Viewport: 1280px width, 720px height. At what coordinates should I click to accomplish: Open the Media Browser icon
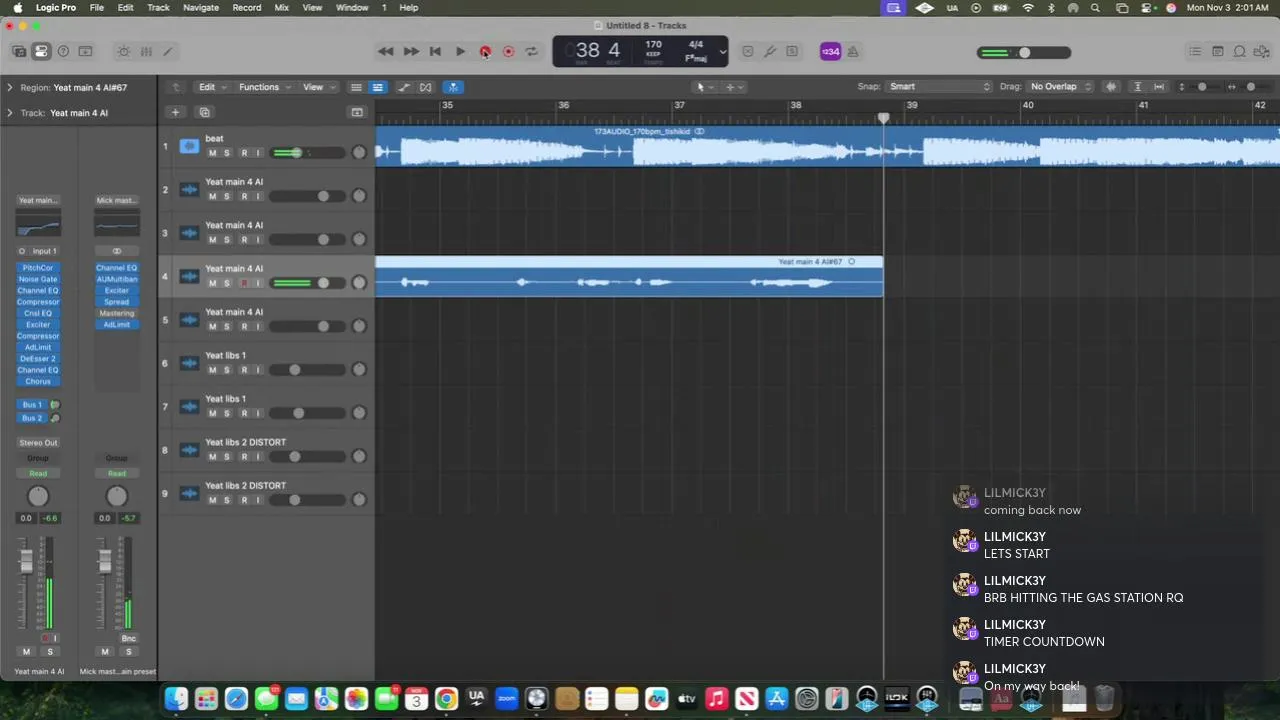click(x=1261, y=51)
